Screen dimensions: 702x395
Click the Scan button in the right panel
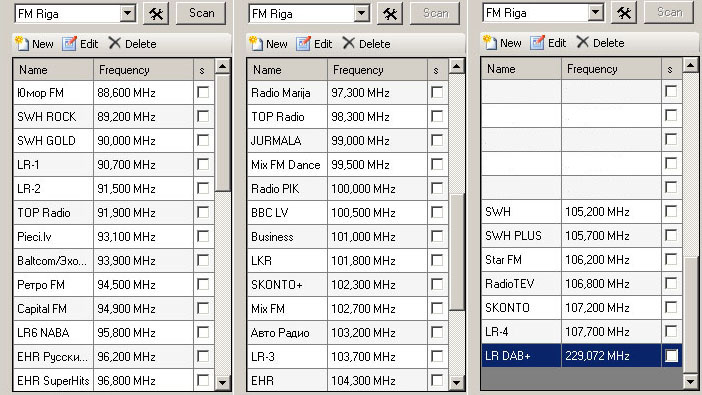(669, 13)
